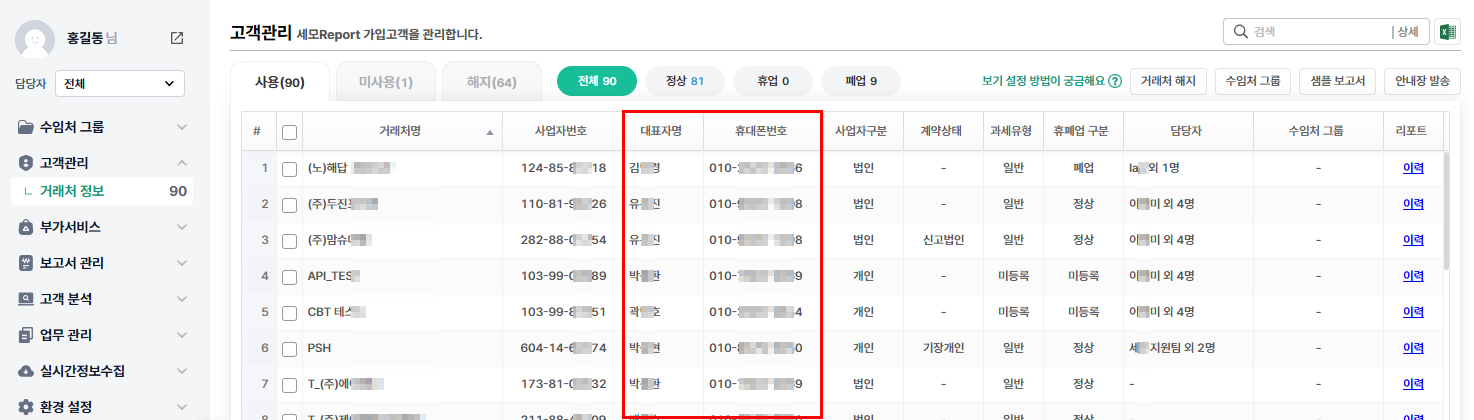1474x420 pixels.
Task: Click the 수임처 그룹 folder icon in sidebar
Action: pos(26,127)
